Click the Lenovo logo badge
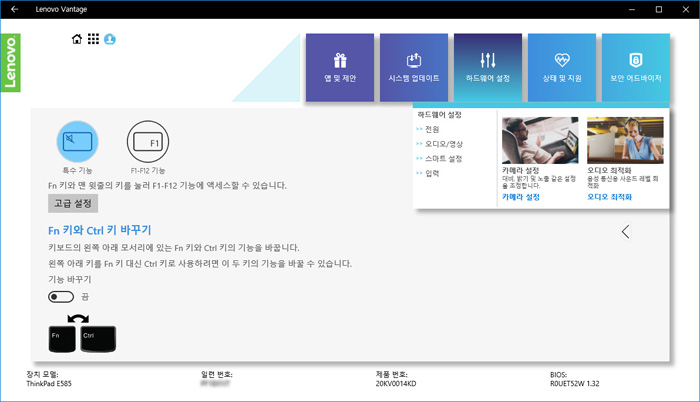 pyautogui.click(x=10, y=63)
